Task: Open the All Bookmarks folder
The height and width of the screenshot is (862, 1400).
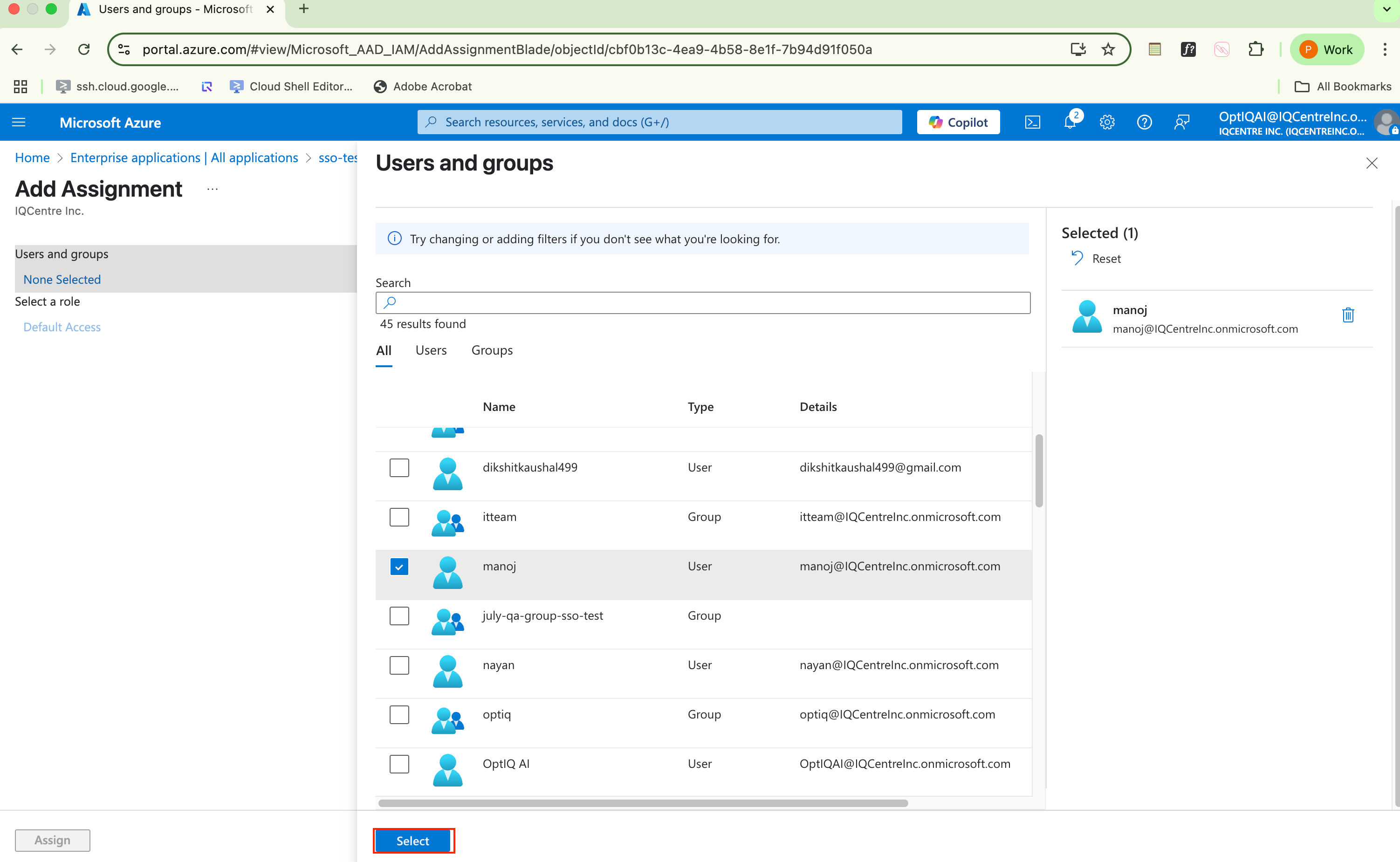Action: coord(1342,87)
